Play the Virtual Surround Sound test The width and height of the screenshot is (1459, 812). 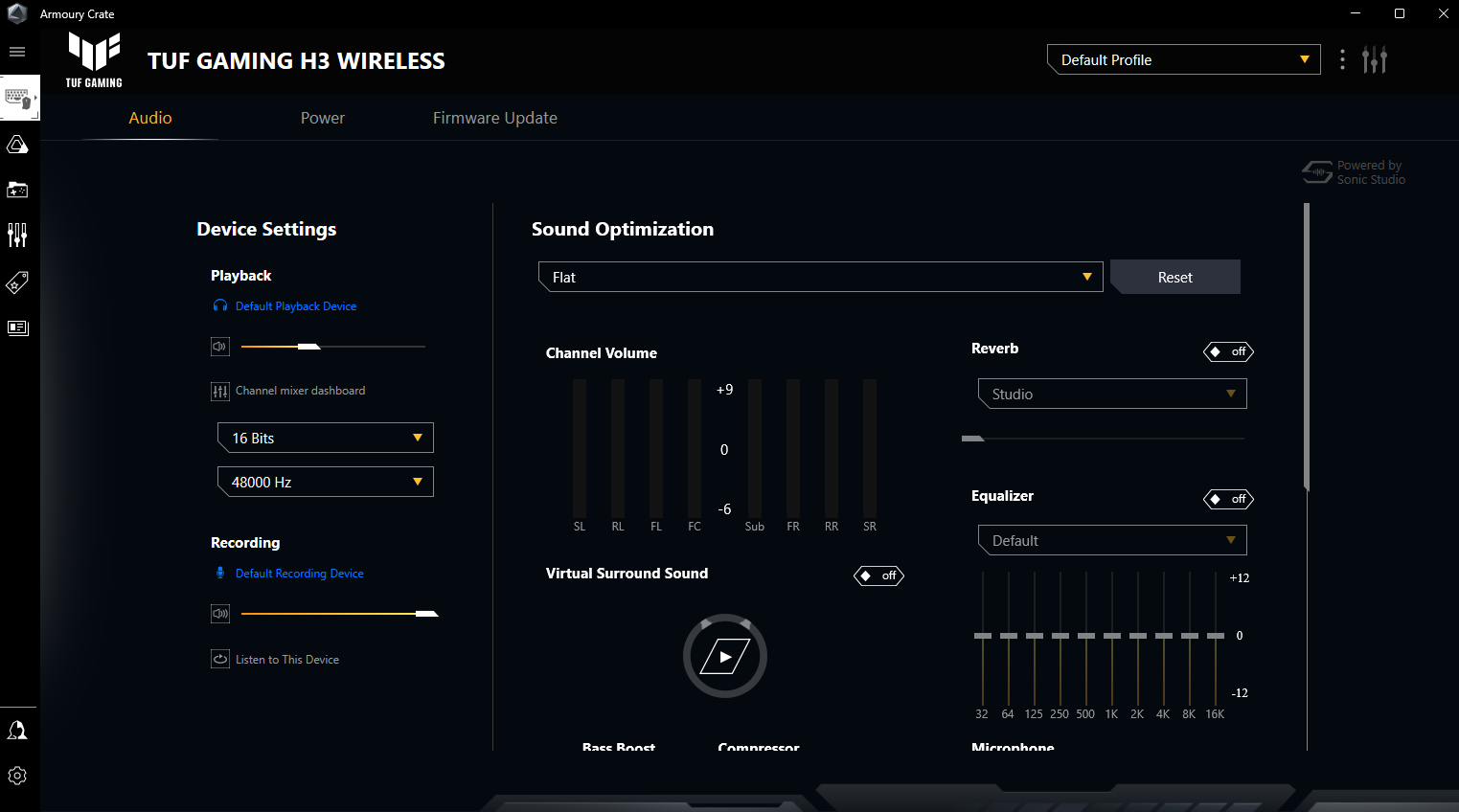[725, 656]
